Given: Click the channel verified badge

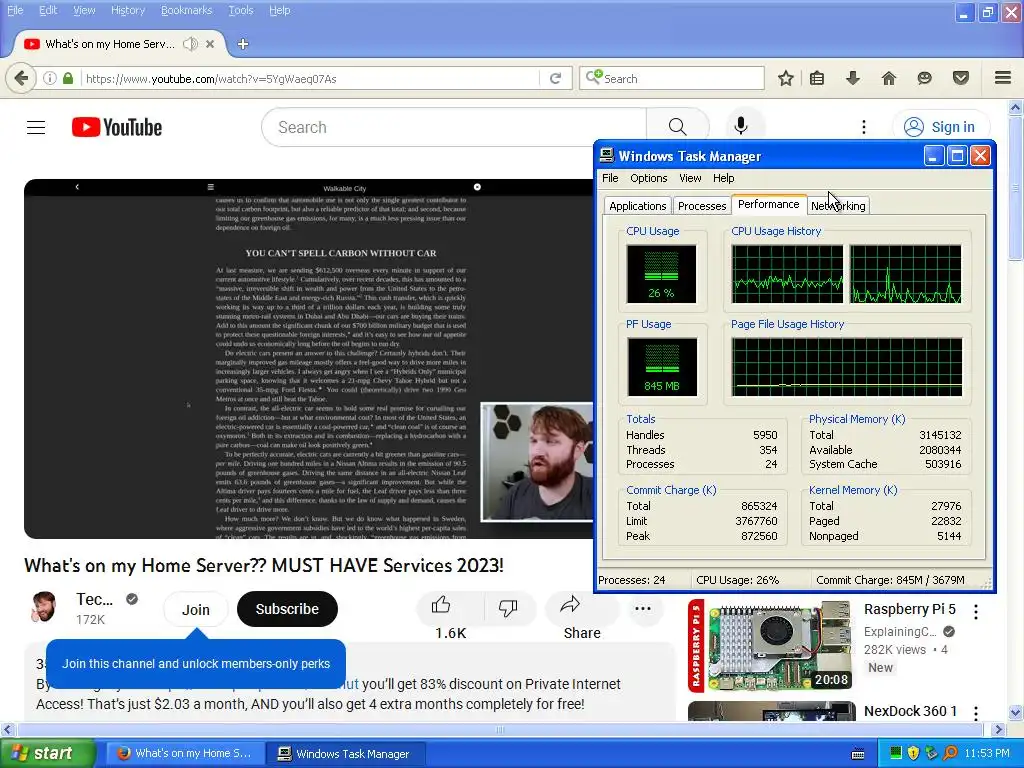Looking at the screenshot, I should pos(132,599).
